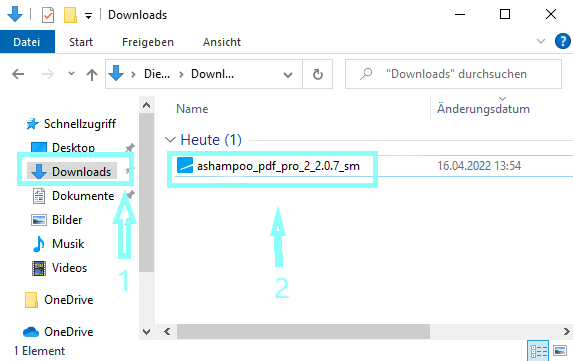This screenshot has height=361, width=573.
Task: Click the ashampoo installer file icon
Action: (x=185, y=165)
